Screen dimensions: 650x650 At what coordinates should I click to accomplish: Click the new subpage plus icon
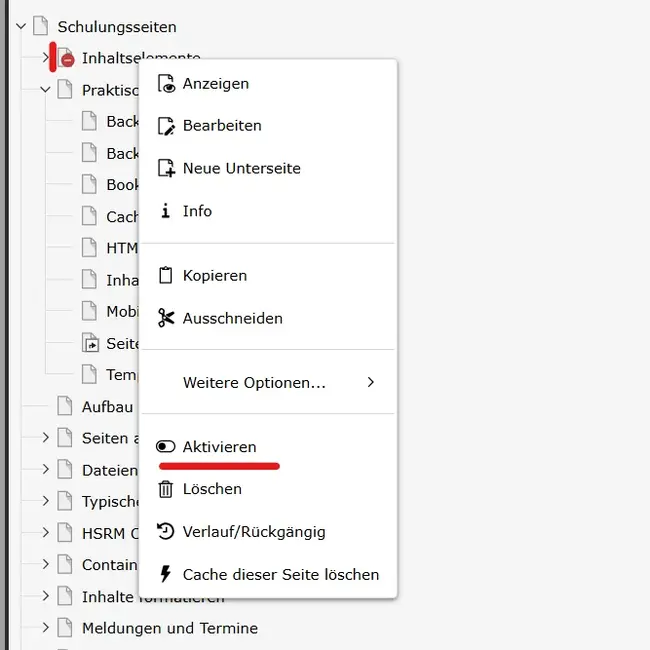166,169
